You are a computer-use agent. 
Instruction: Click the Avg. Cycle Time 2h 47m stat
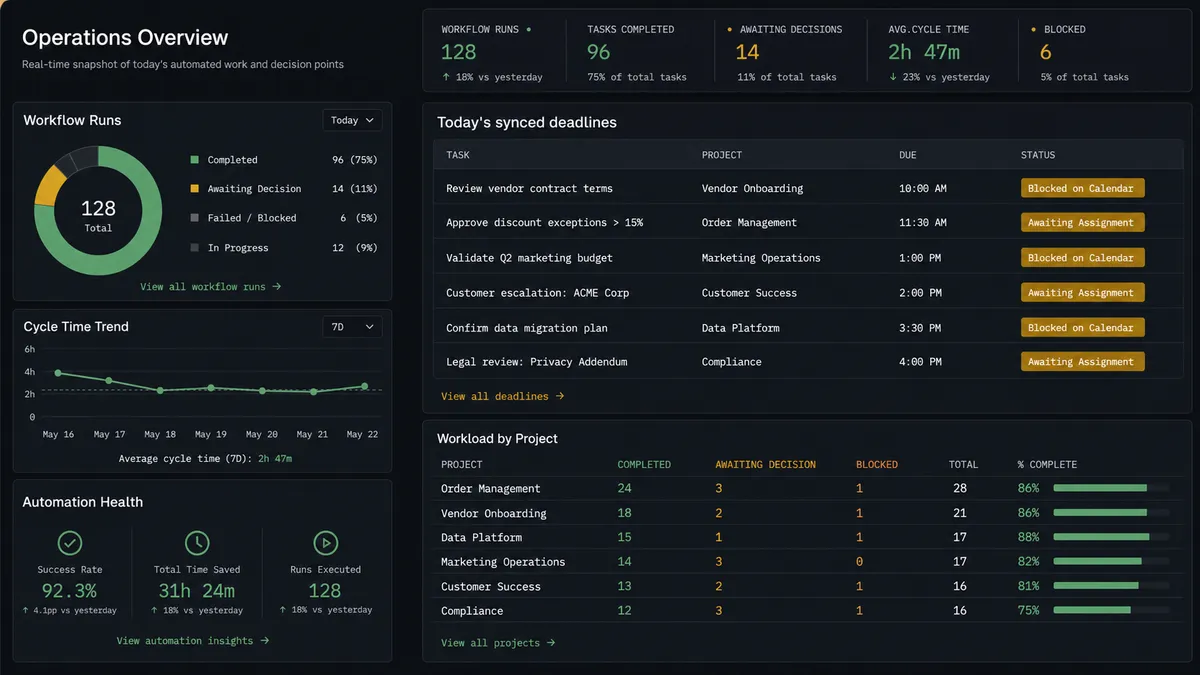(x=941, y=52)
